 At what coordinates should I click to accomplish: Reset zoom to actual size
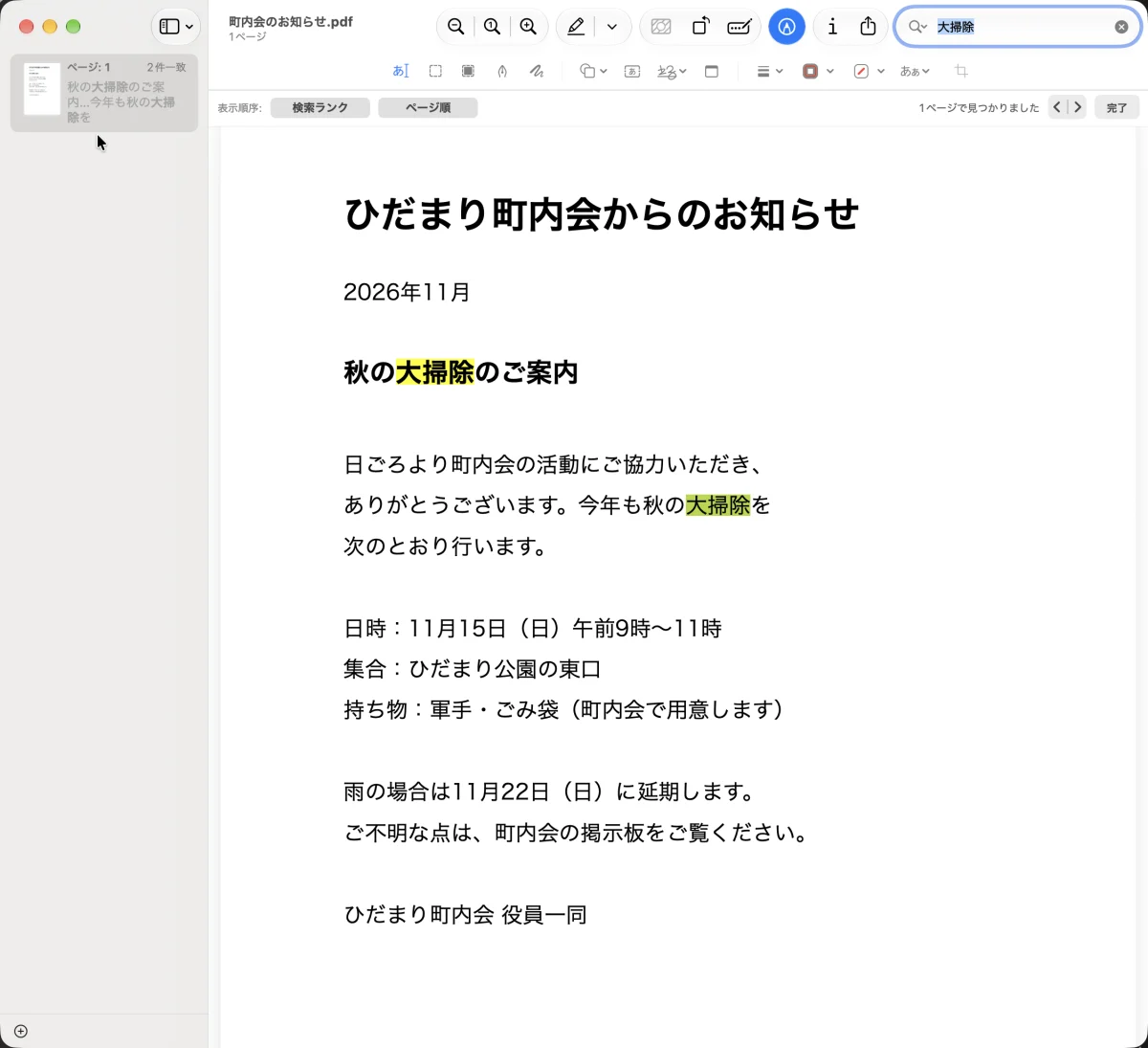click(492, 27)
